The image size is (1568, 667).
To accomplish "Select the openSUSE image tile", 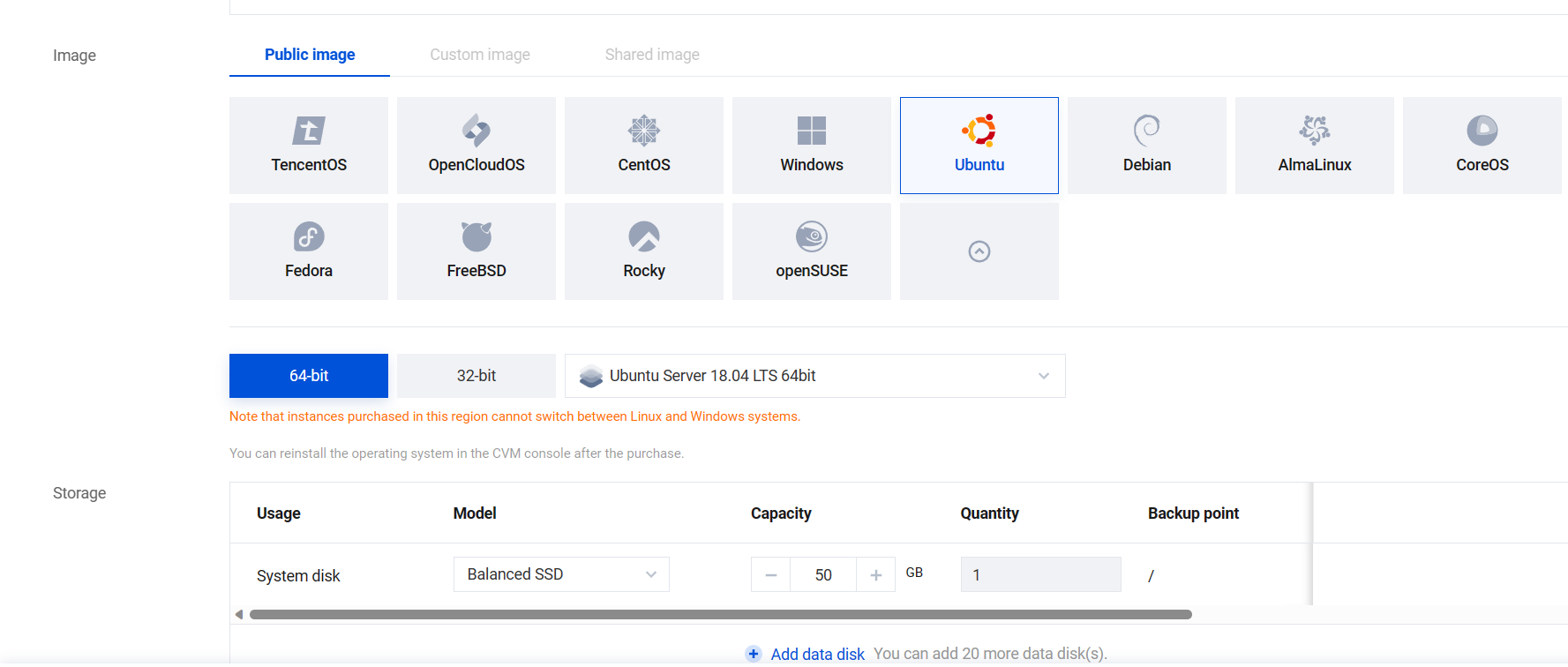I will coord(812,251).
